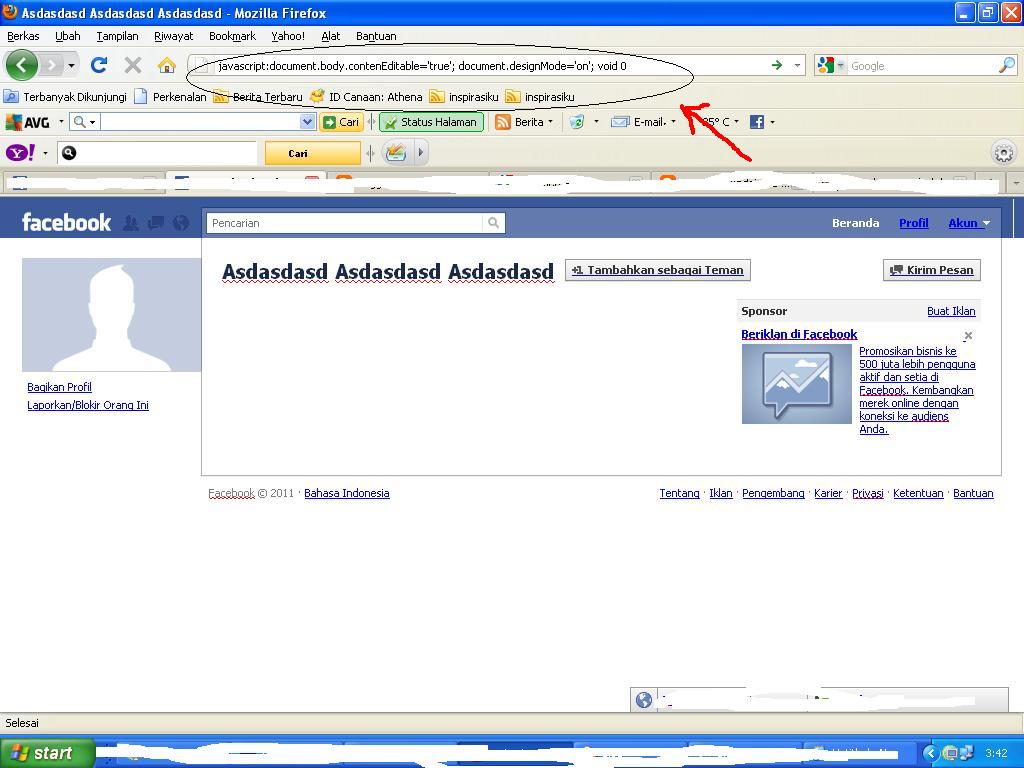
Task: Open the Riwayat menu
Action: pyautogui.click(x=174, y=36)
